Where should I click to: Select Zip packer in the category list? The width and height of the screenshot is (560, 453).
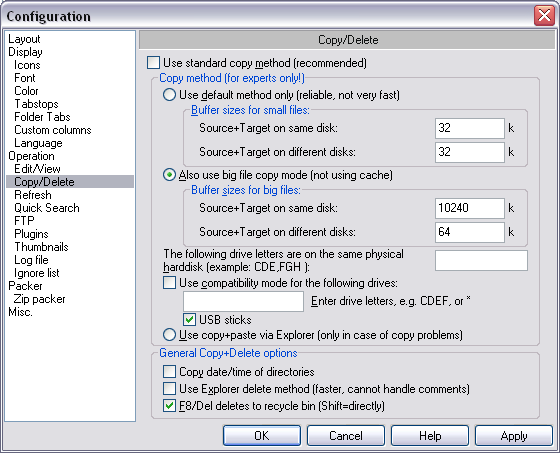39,299
